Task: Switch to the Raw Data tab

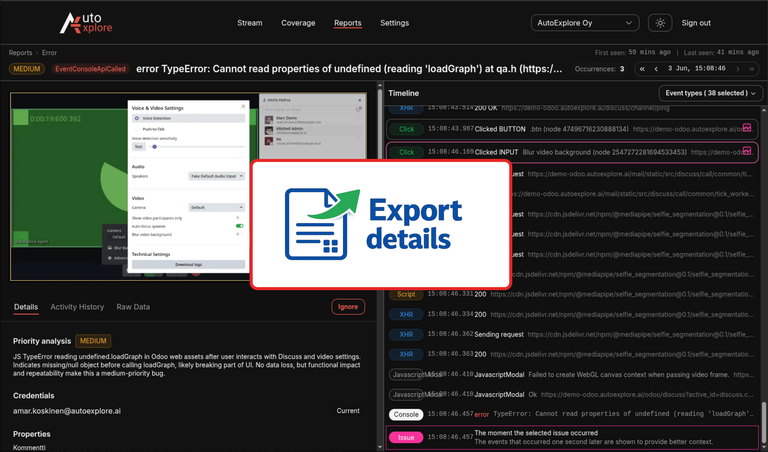Action: 133,307
